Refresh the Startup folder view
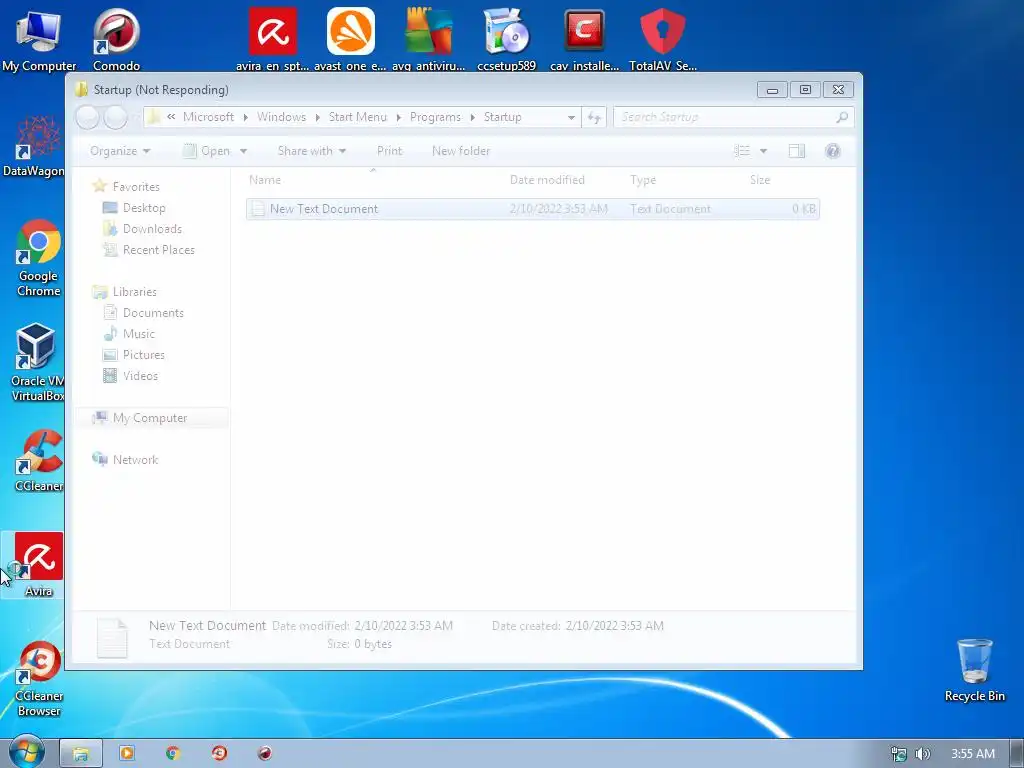 tap(594, 118)
